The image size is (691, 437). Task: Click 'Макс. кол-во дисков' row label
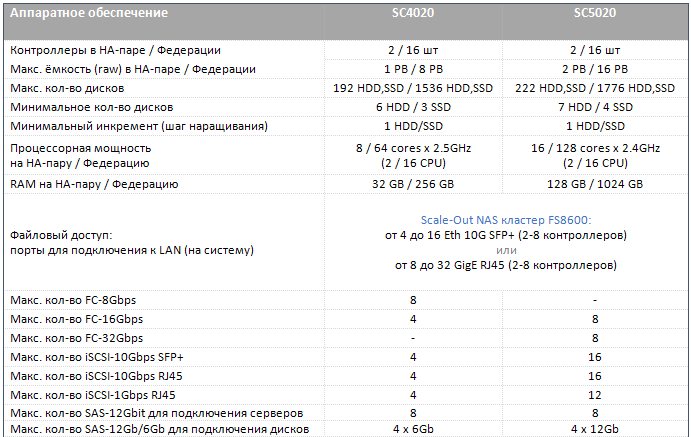click(67, 88)
